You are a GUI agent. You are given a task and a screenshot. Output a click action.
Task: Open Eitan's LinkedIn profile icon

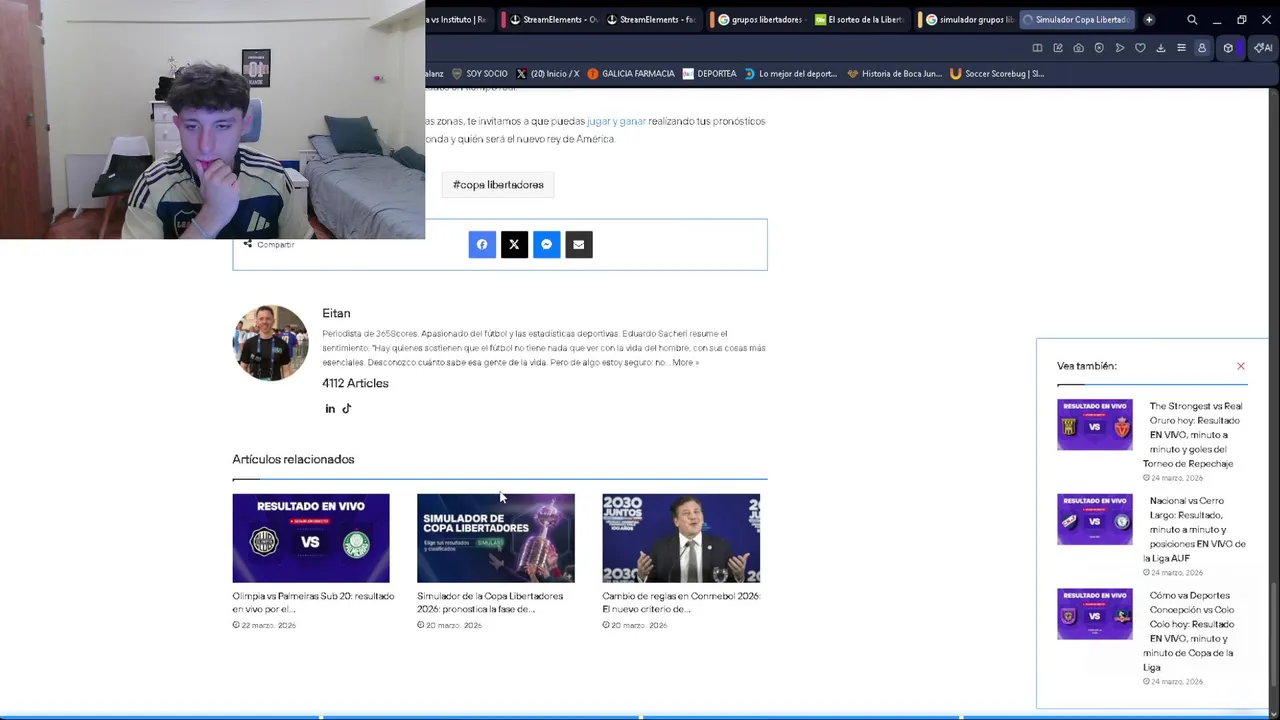(x=330, y=409)
